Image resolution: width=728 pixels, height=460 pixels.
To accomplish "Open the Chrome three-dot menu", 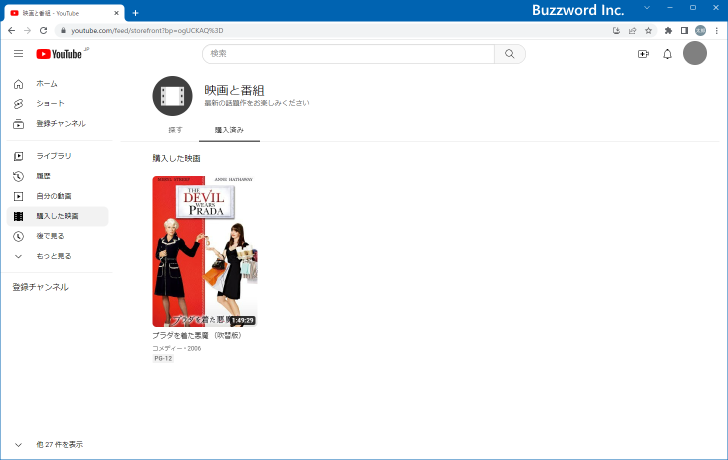I will click(717, 31).
